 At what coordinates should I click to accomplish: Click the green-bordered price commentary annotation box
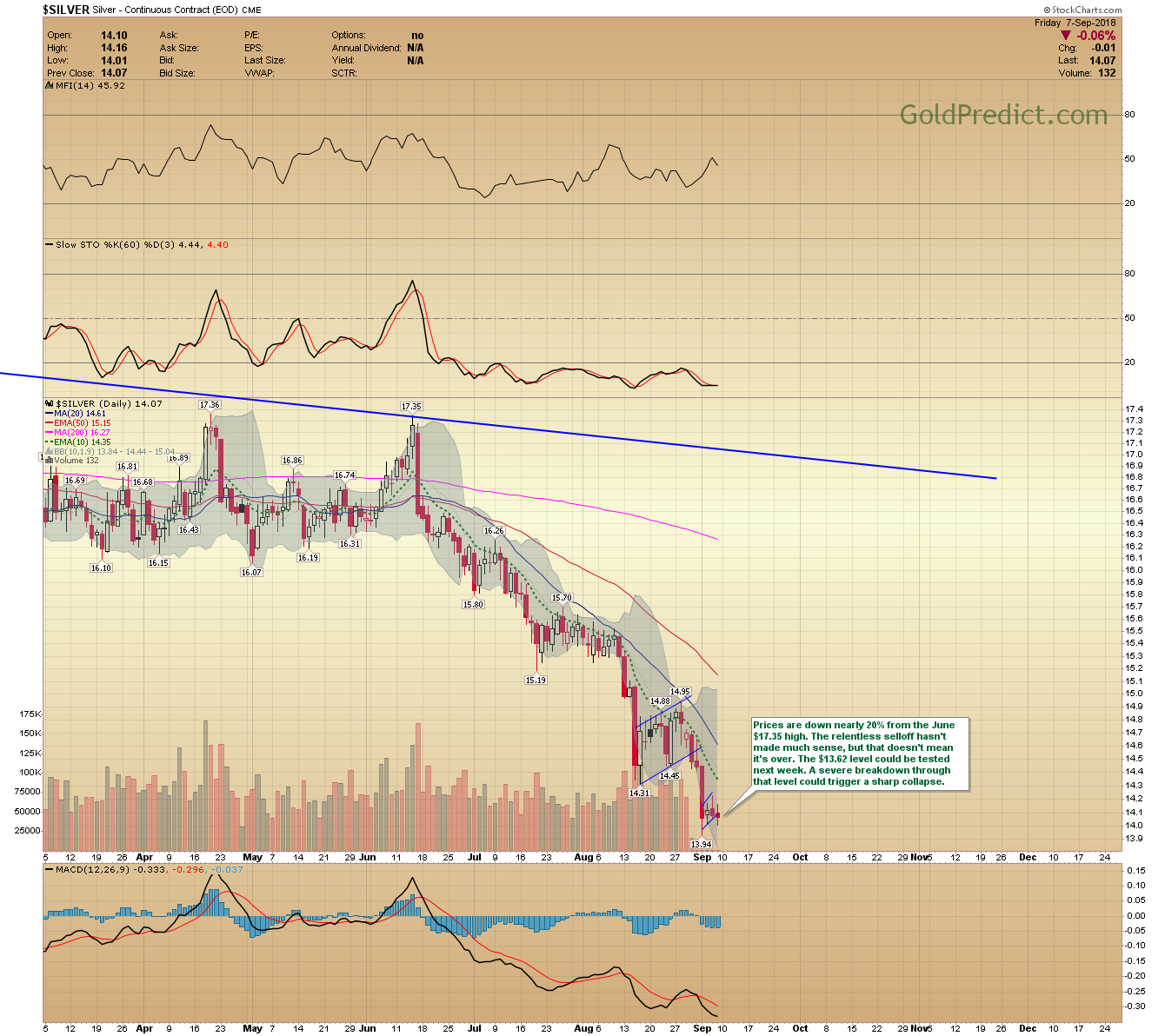[x=857, y=754]
